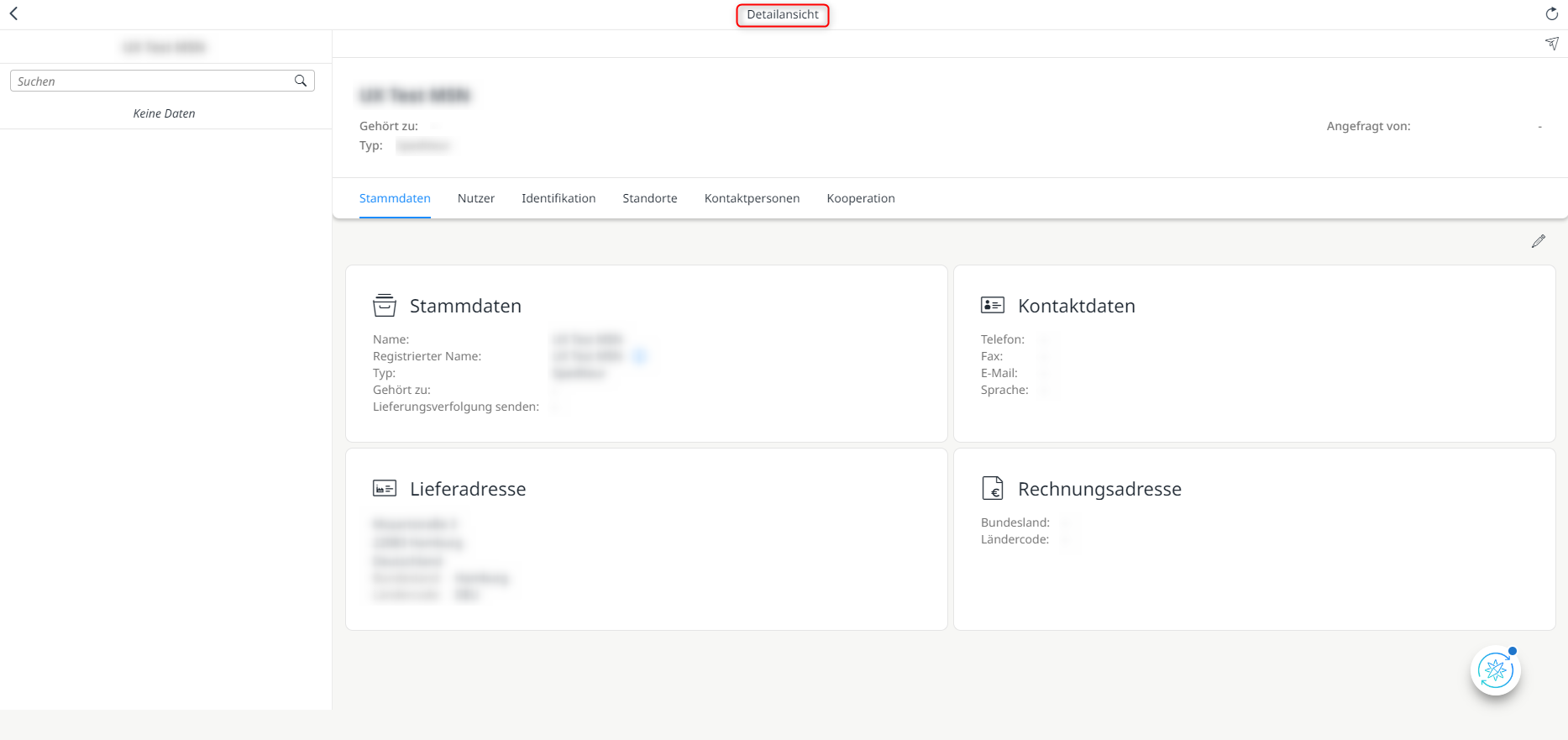
Task: Click the 'Keine Daten' message
Action: 164,113
